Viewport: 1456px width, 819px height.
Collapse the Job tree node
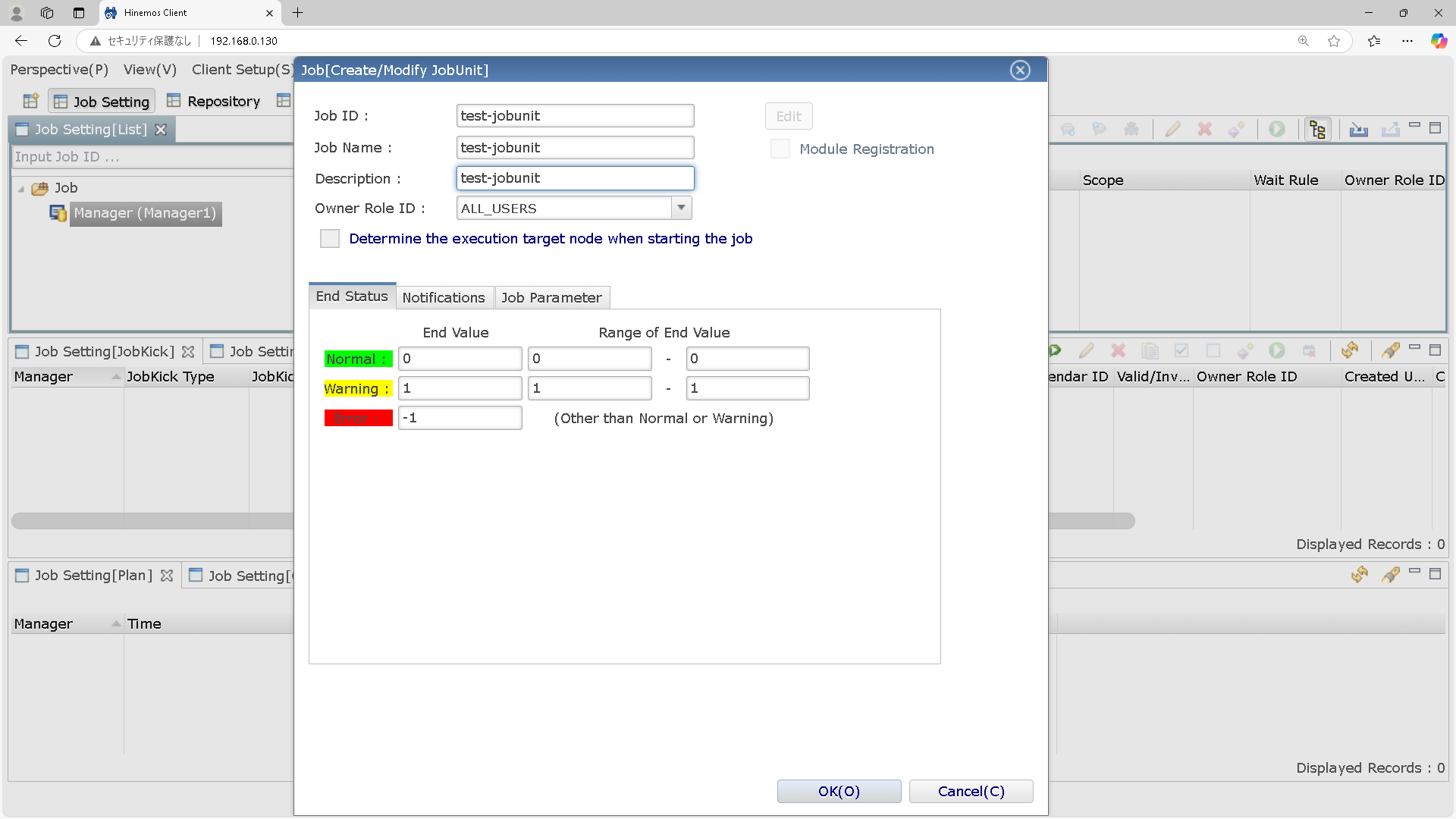(x=21, y=189)
